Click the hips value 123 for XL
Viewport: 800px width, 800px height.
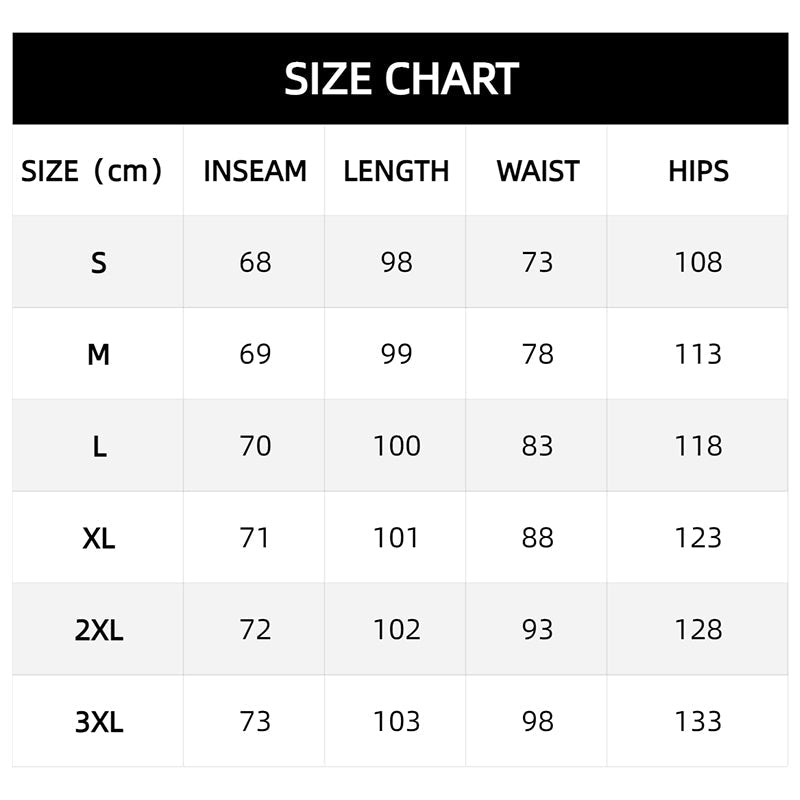click(x=698, y=538)
